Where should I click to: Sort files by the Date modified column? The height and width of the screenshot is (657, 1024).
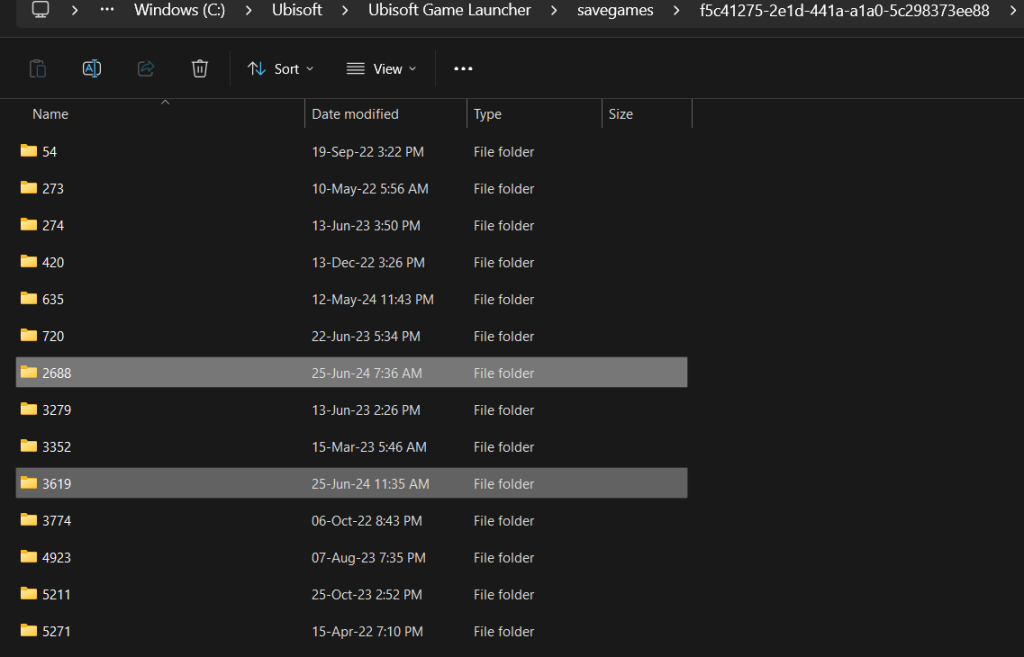(354, 113)
